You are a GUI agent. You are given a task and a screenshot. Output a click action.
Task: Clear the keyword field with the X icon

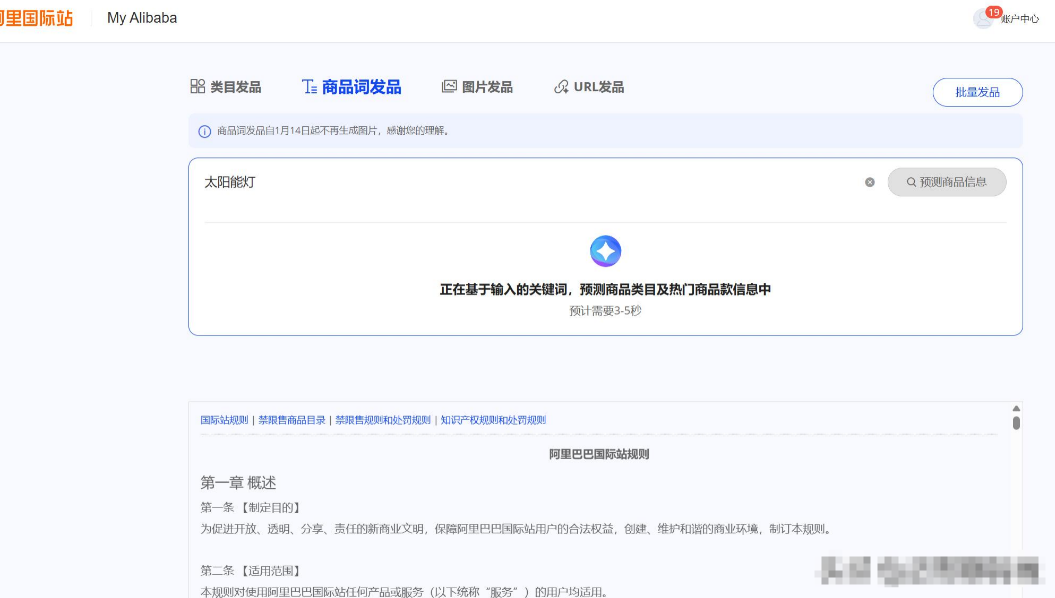click(869, 182)
